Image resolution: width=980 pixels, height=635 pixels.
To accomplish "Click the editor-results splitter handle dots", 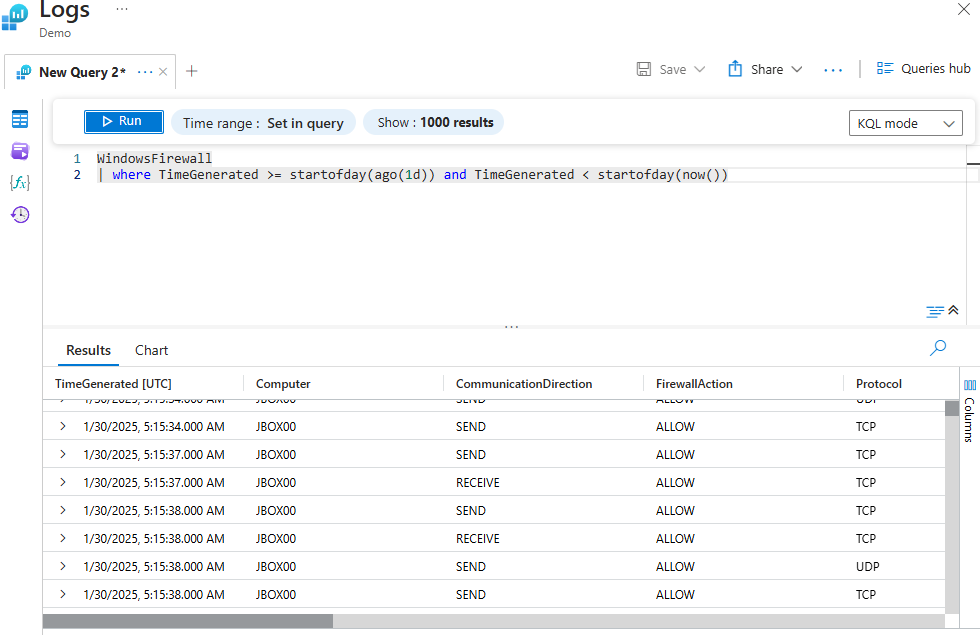I will tap(511, 327).
